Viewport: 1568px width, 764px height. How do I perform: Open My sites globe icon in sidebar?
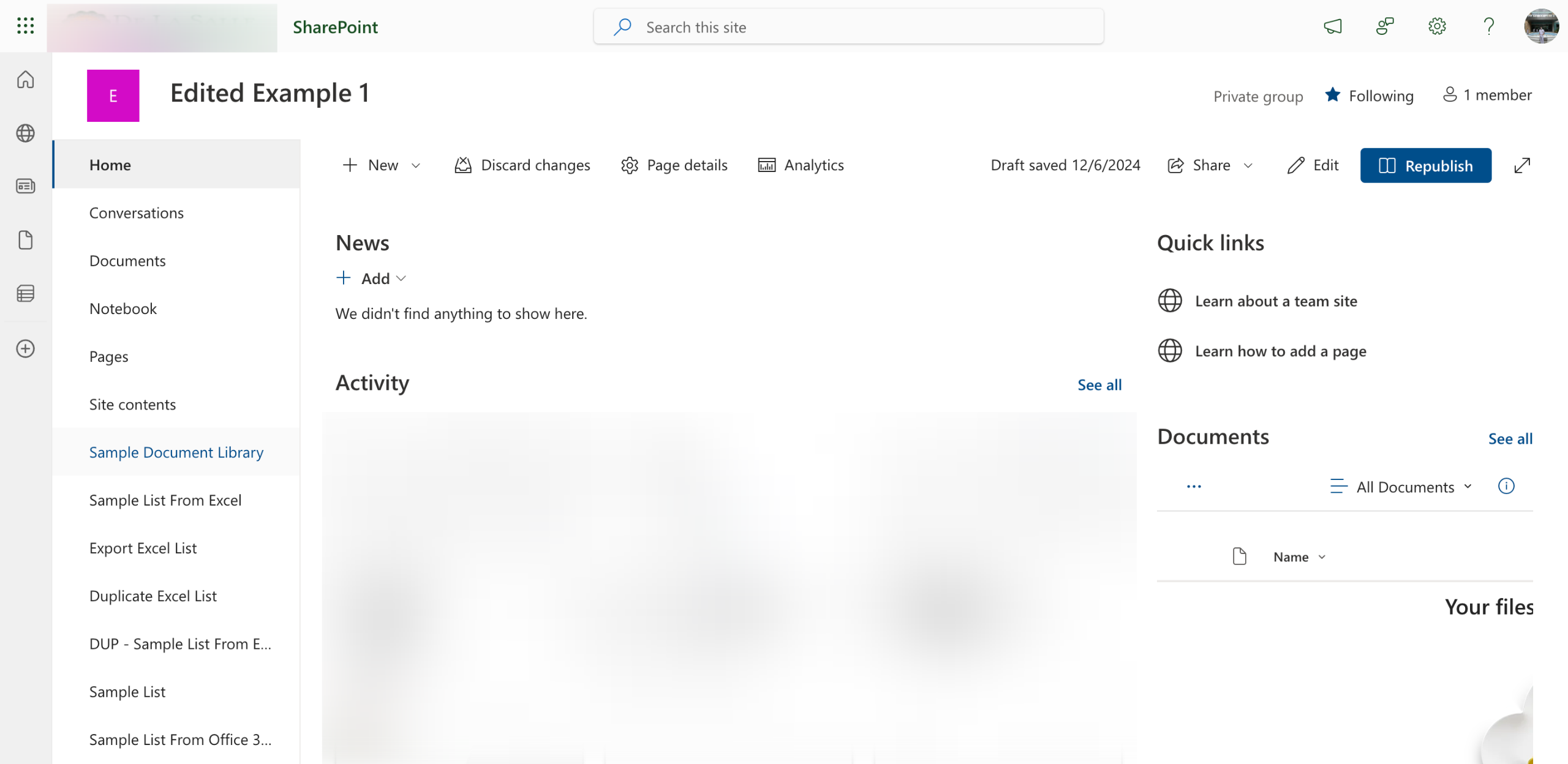[25, 133]
